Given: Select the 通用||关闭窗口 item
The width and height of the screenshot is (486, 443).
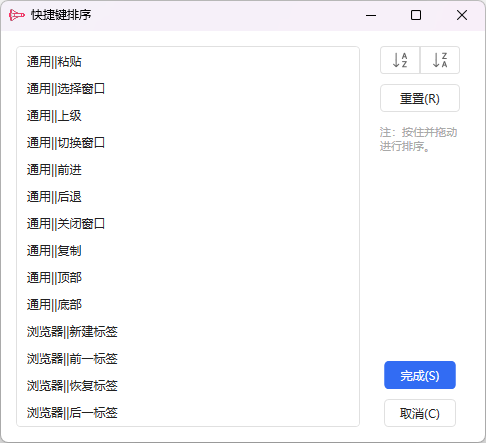Looking at the screenshot, I should point(188,224).
